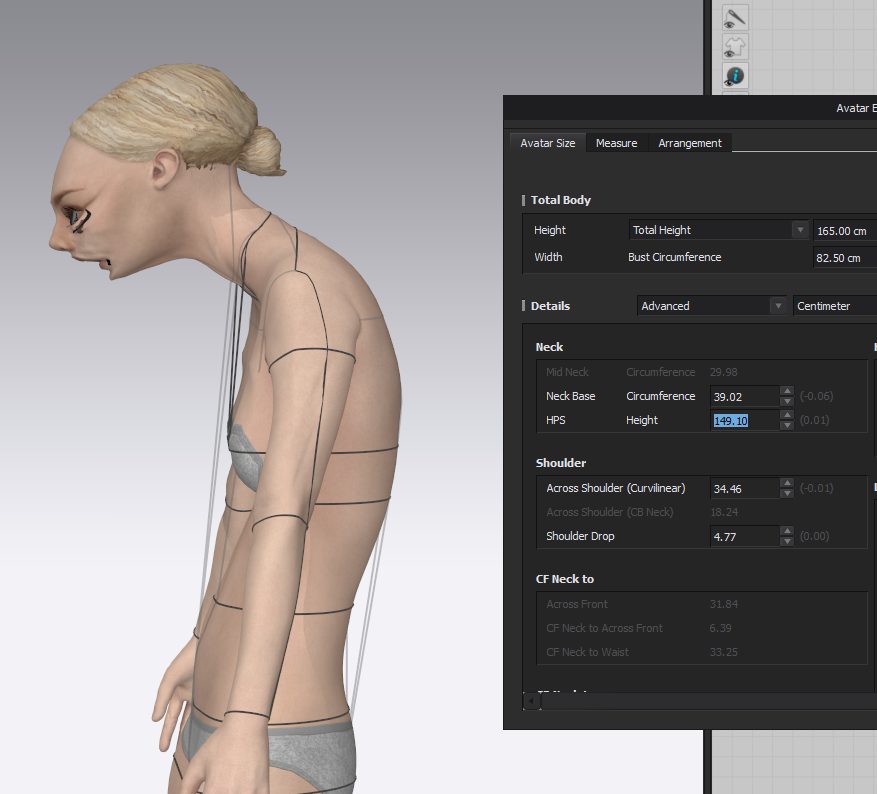877x794 pixels.
Task: Click the horizontal scrollbar left arrow
Action: 531,701
